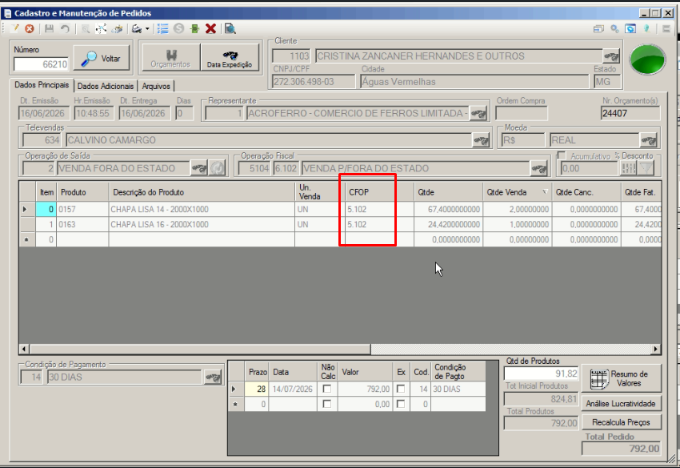Click the grey S circle toolbar icon

point(179,29)
